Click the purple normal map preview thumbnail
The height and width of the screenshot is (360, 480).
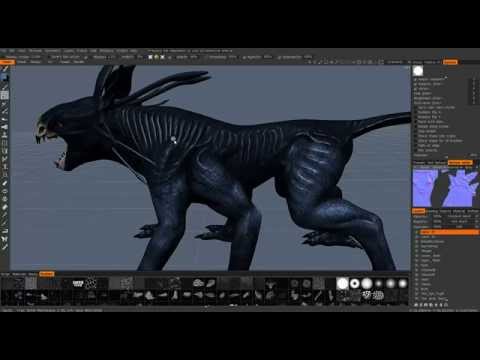click(x=446, y=188)
